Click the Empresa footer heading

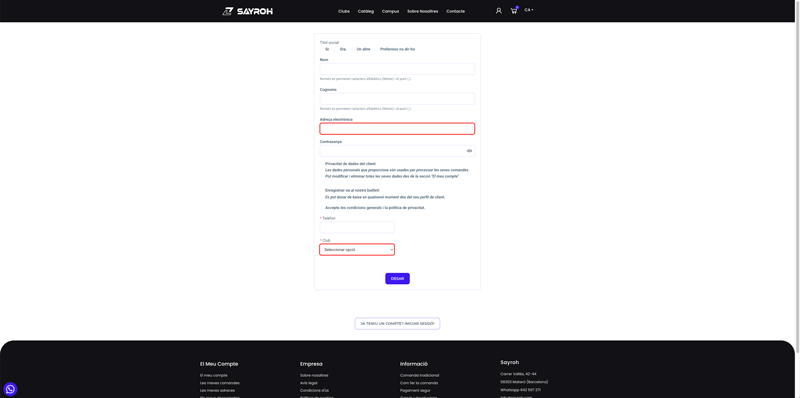point(311,364)
